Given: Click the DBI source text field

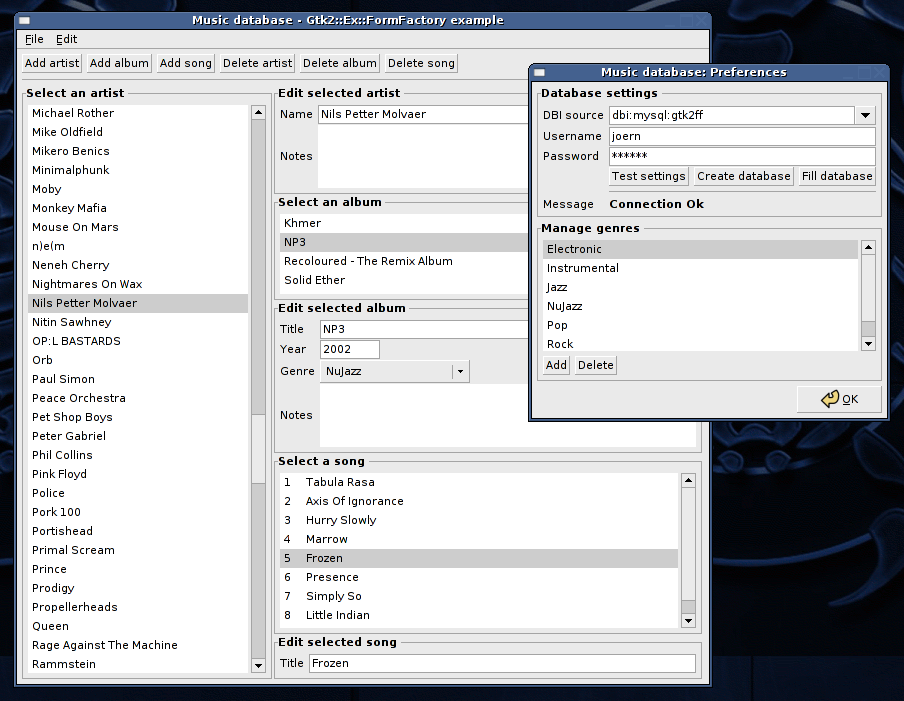Looking at the screenshot, I should coord(732,115).
